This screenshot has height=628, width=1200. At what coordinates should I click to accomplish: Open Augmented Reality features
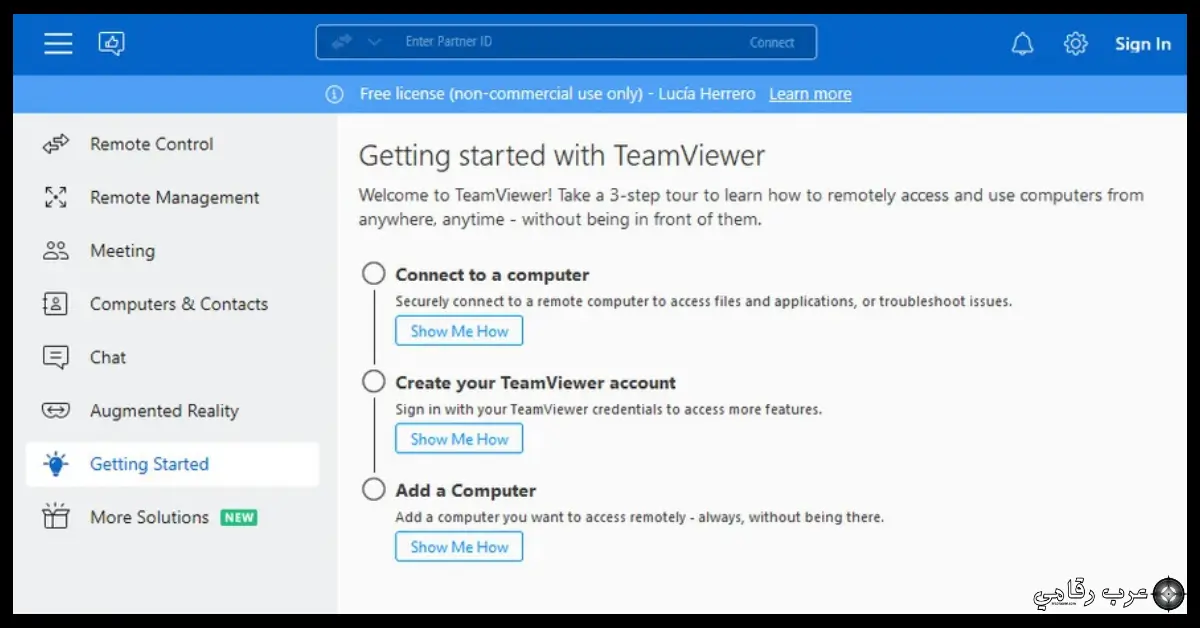click(164, 410)
